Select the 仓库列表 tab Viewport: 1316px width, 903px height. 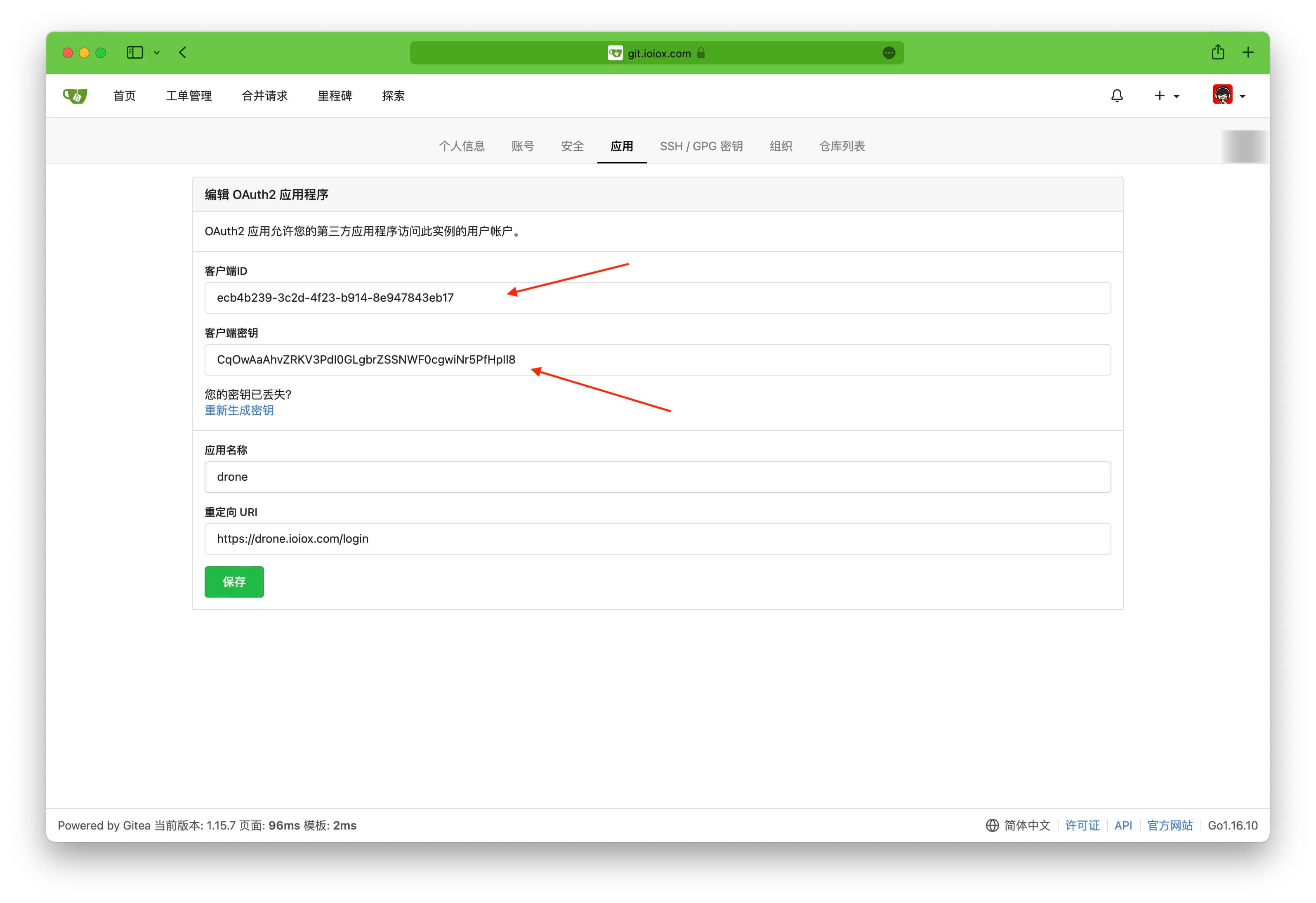(x=842, y=146)
